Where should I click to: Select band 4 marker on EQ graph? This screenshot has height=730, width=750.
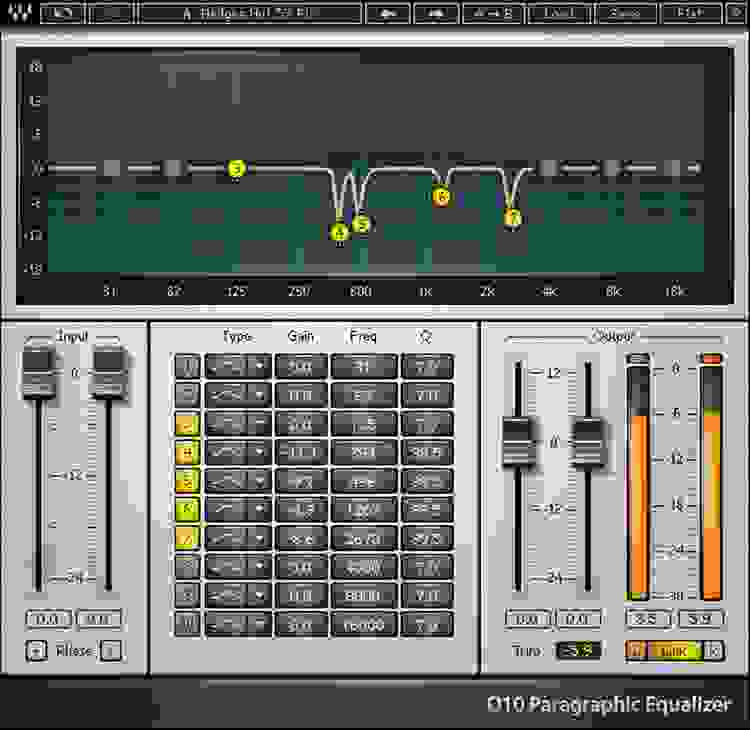[x=340, y=232]
